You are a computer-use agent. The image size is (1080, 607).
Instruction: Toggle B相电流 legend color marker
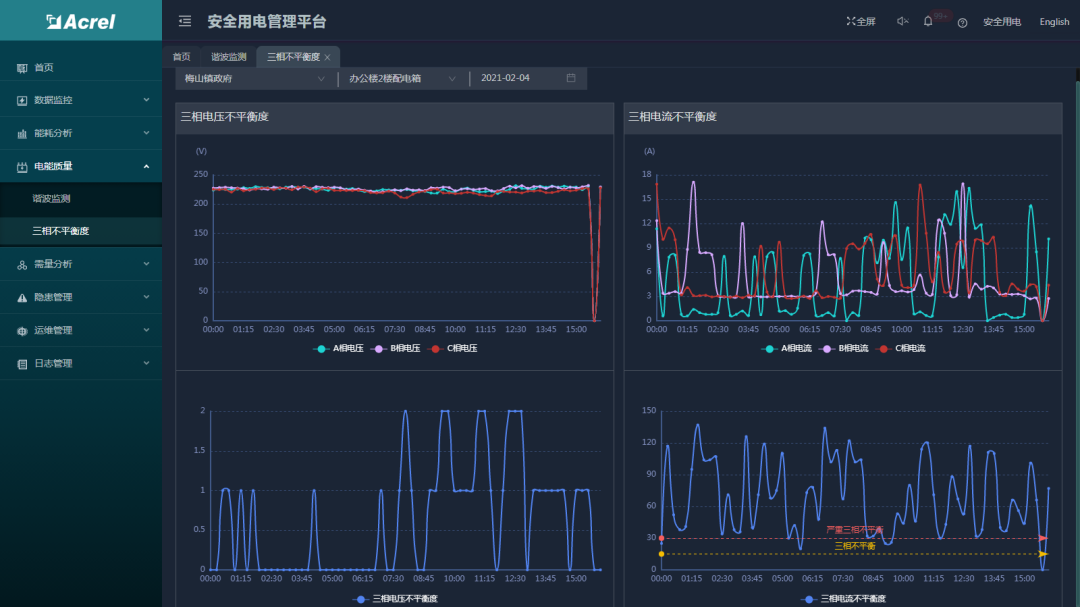(x=828, y=349)
